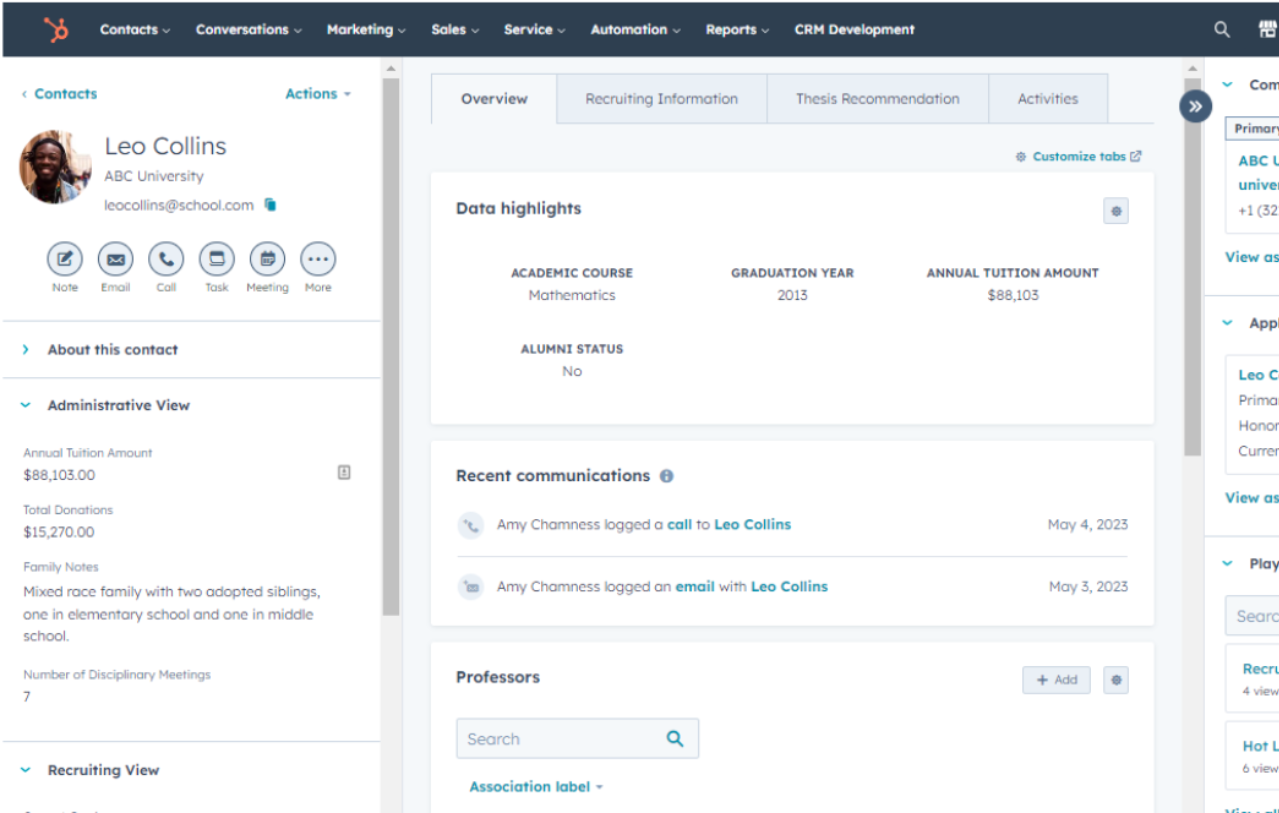Open the Association label filter
1279x813 pixels.
[x=534, y=786]
